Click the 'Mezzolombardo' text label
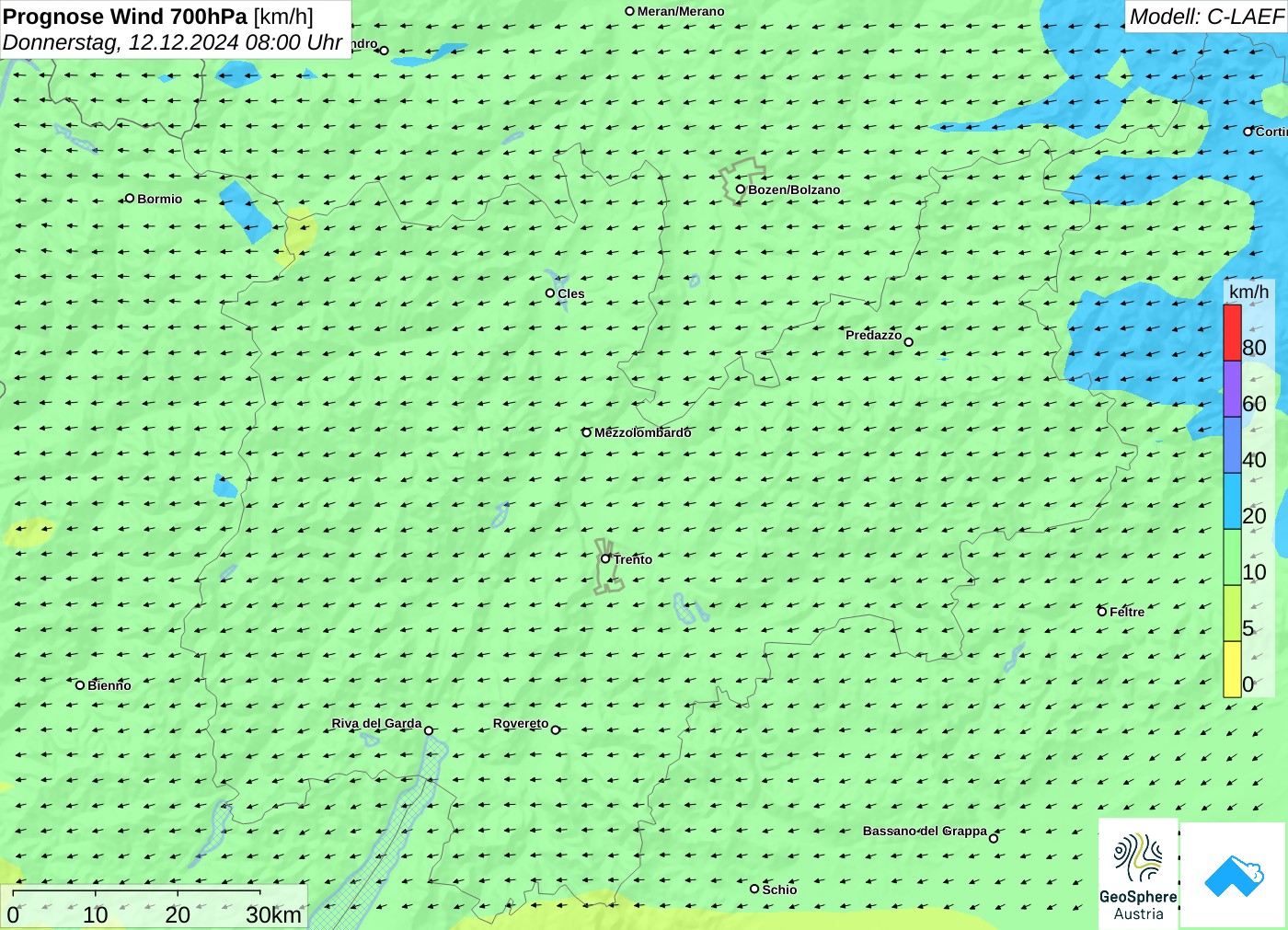The image size is (1288, 930). [x=642, y=432]
